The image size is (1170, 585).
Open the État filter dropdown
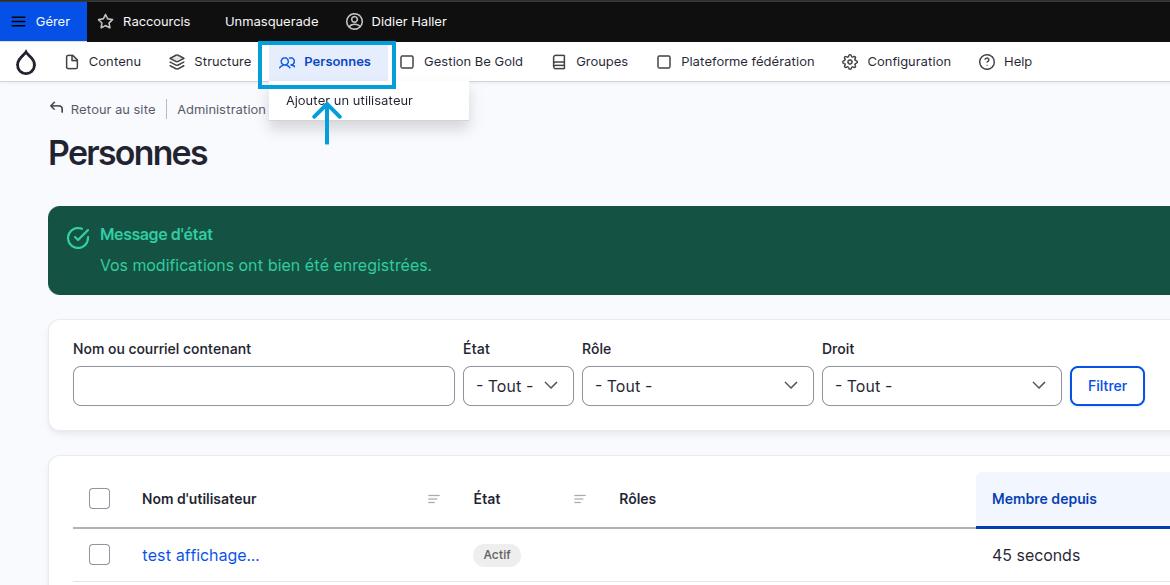coord(518,386)
